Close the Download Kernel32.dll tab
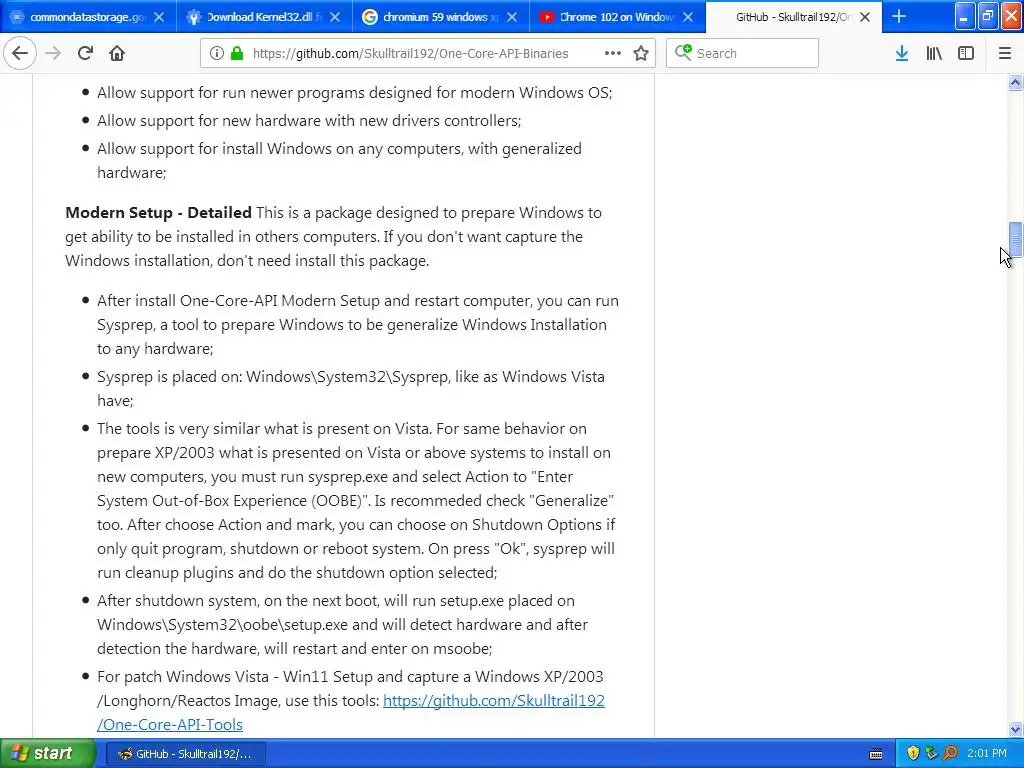1024x768 pixels. (x=335, y=17)
